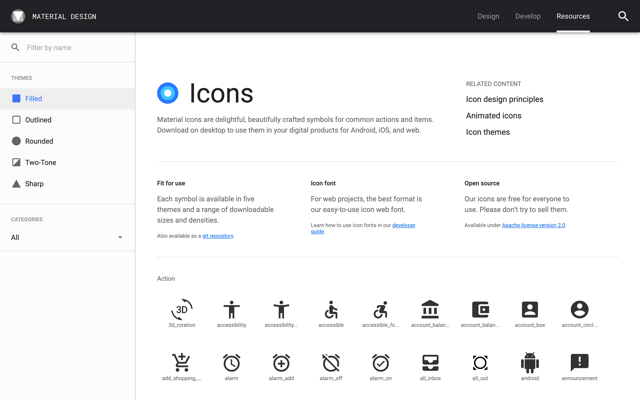This screenshot has width=640, height=400.
Task: Click the add_shopping_cart icon
Action: [181, 362]
